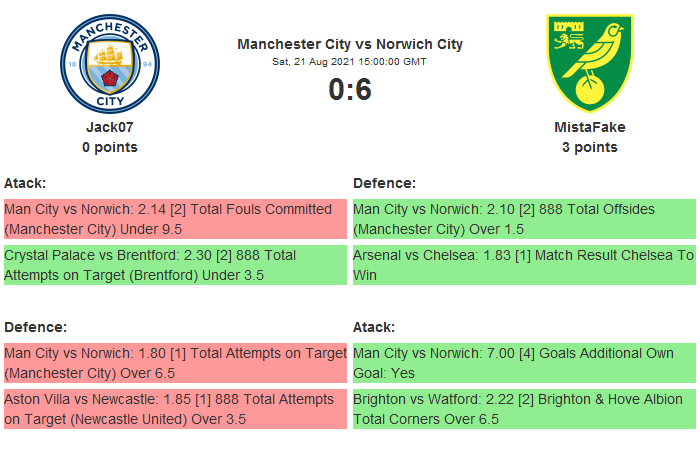Select Man City Attempts on Target Over 6.5 bet

pyautogui.click(x=174, y=362)
